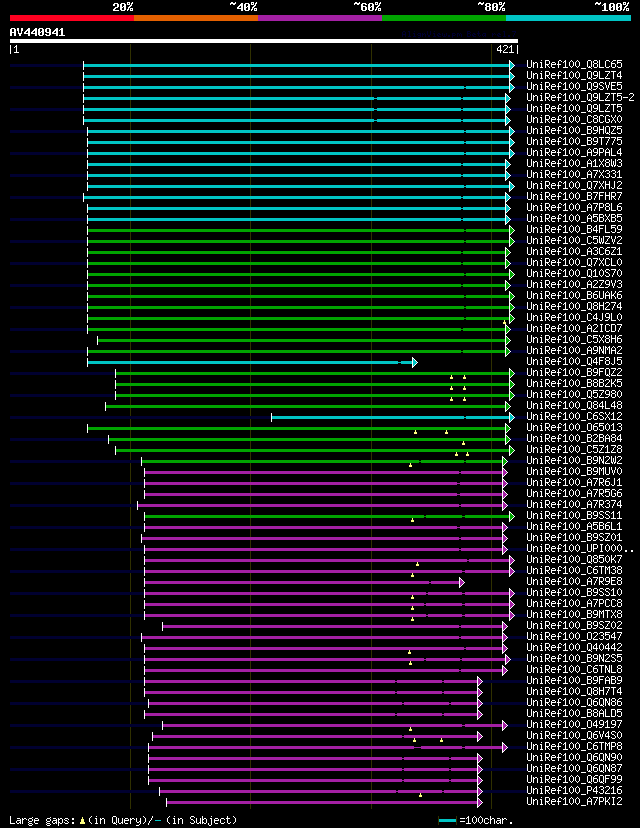The image size is (640, 828).
Task: Click the UniRef100_B4FL59 hit name
Action: click(575, 229)
